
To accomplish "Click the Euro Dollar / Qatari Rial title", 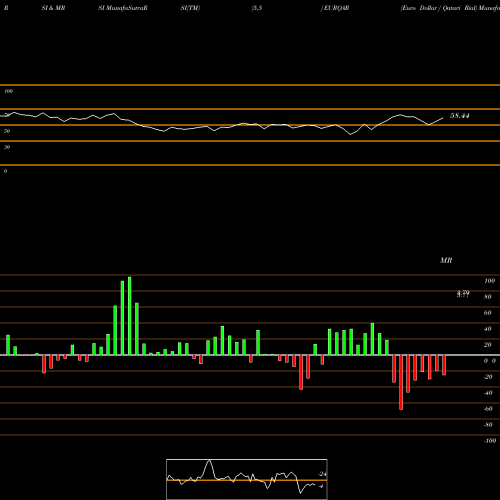I will tap(439, 8).
